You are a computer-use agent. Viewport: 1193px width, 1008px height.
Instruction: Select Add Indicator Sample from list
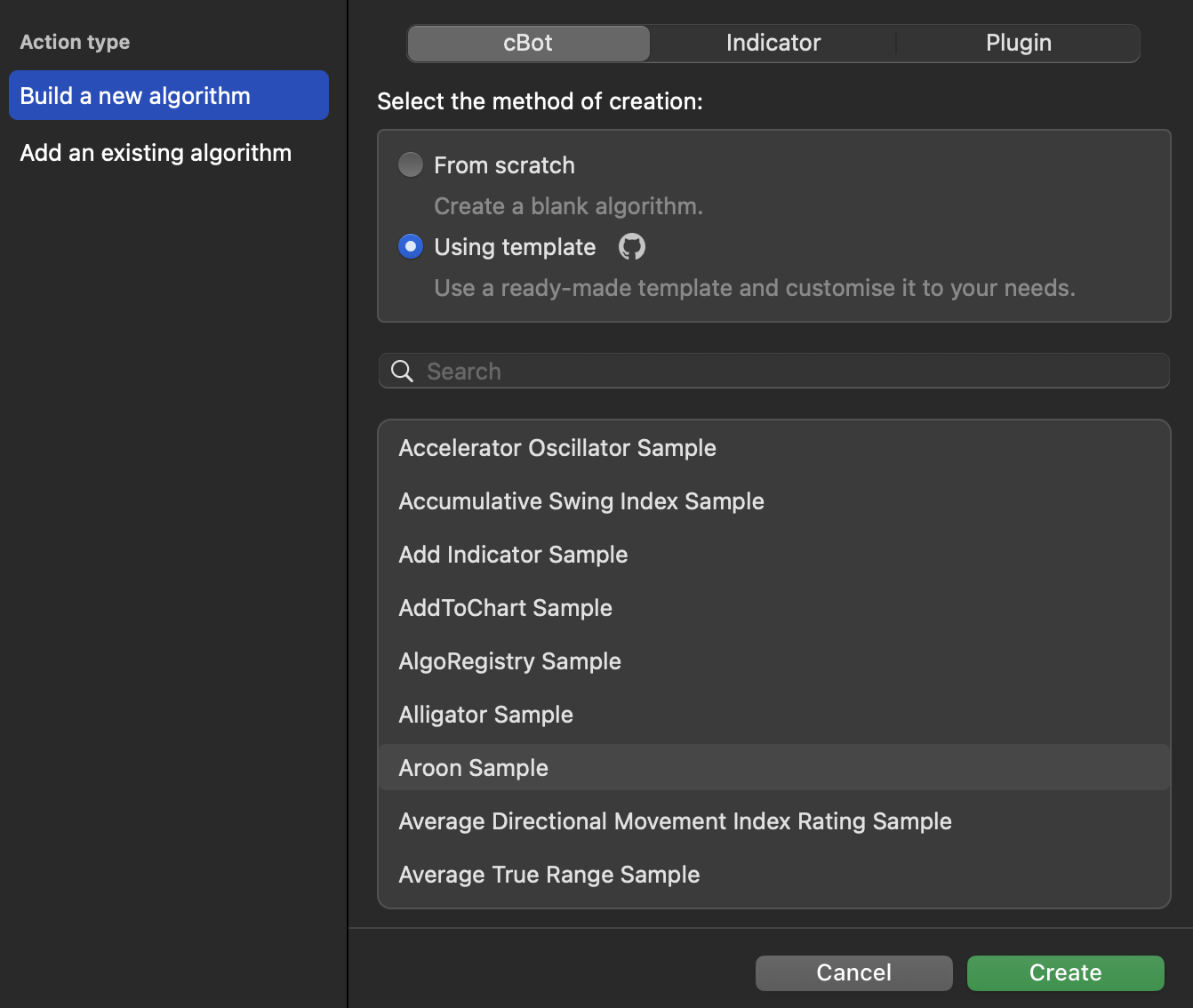(x=513, y=555)
